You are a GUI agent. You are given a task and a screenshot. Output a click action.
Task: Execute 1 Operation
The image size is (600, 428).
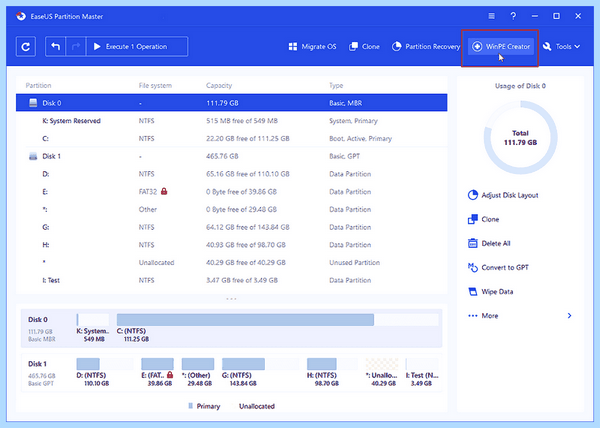click(x=137, y=47)
